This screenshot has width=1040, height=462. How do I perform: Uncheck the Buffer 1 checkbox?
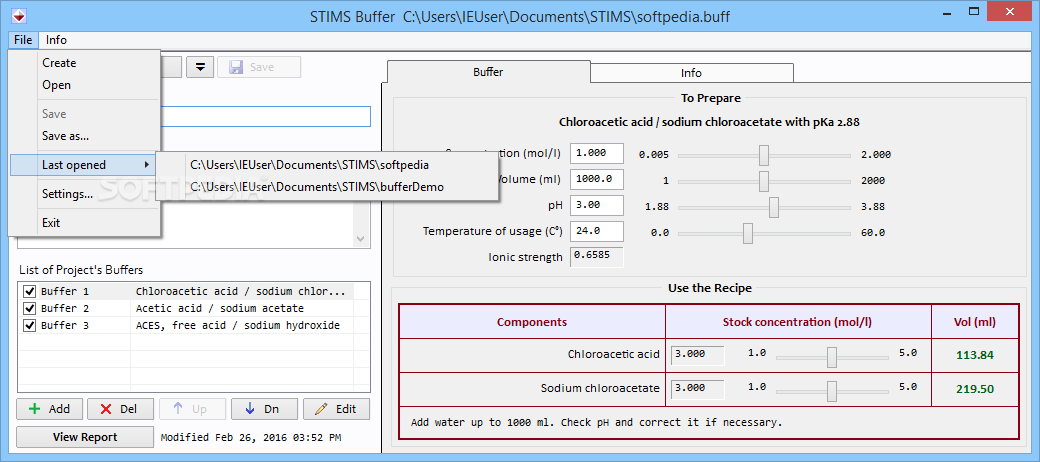click(30, 292)
